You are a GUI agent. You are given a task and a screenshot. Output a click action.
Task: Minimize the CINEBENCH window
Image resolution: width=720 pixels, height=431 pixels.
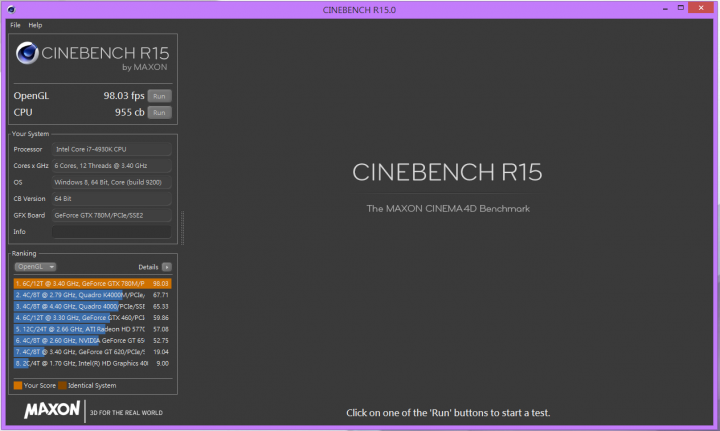point(665,9)
